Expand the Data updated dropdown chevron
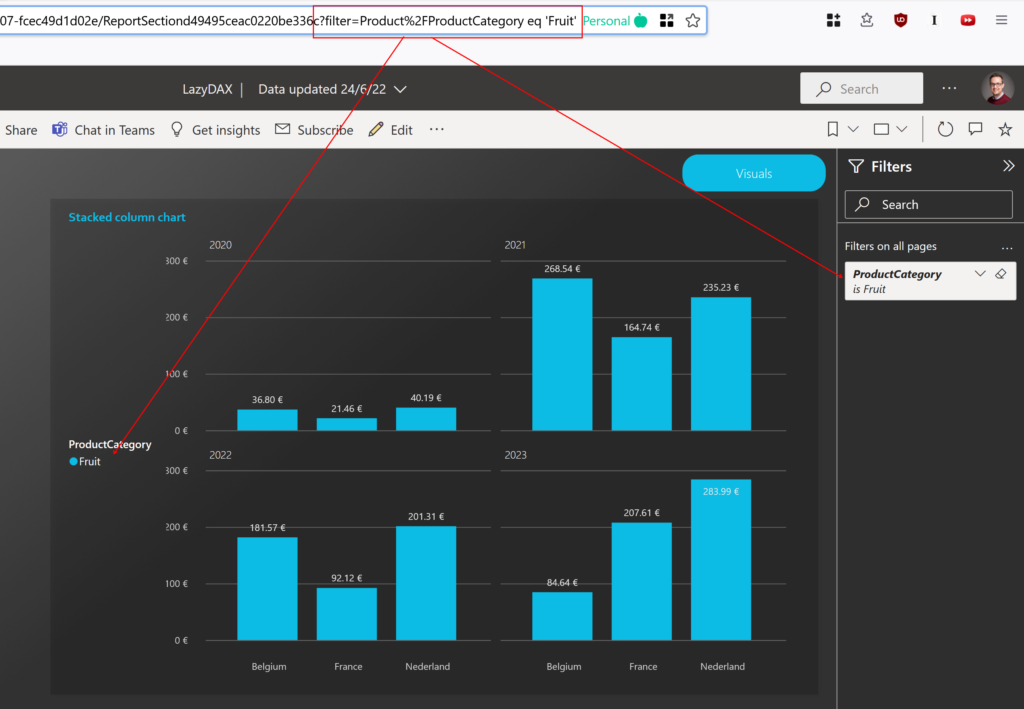The height and width of the screenshot is (709, 1024). coord(400,89)
